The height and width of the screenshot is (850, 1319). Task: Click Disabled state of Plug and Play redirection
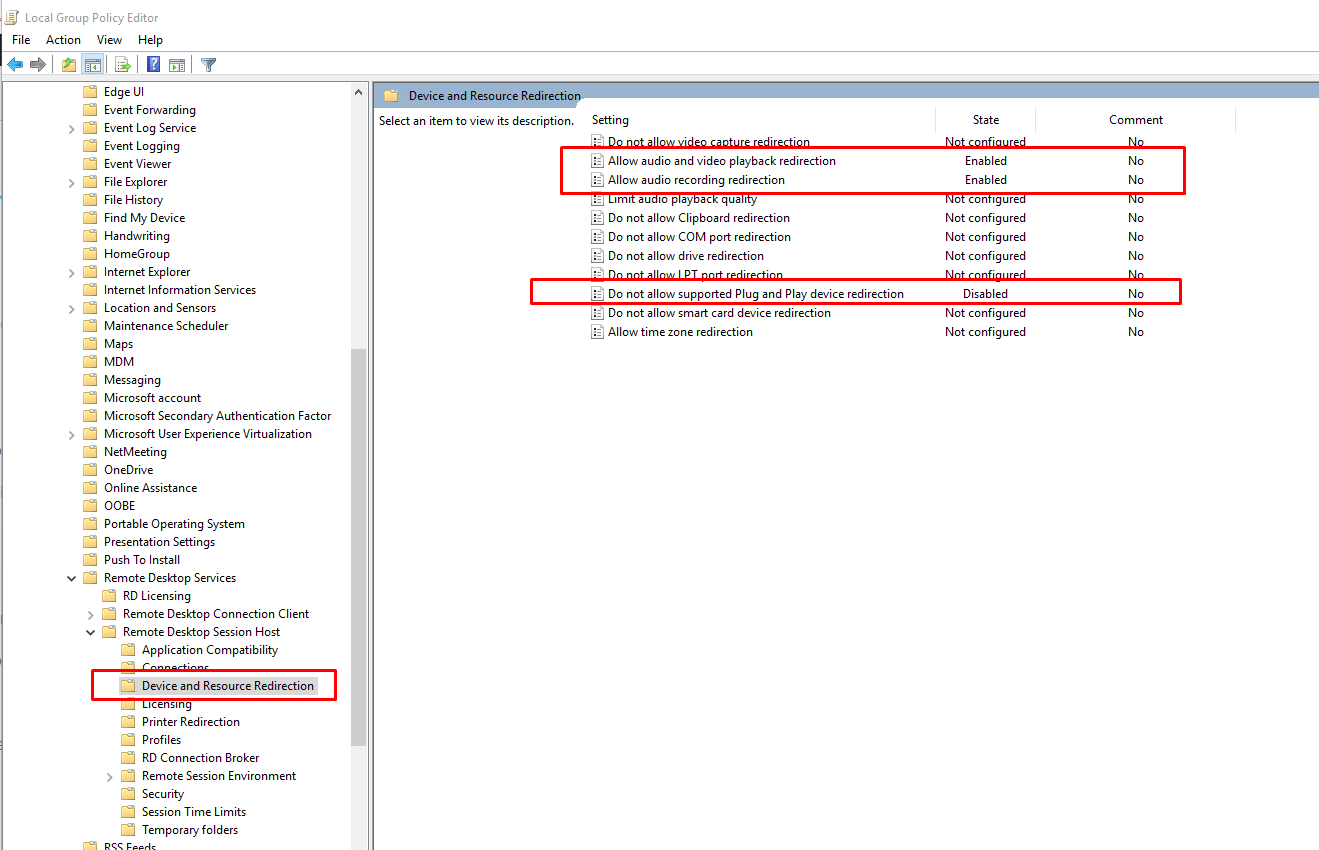(x=985, y=294)
